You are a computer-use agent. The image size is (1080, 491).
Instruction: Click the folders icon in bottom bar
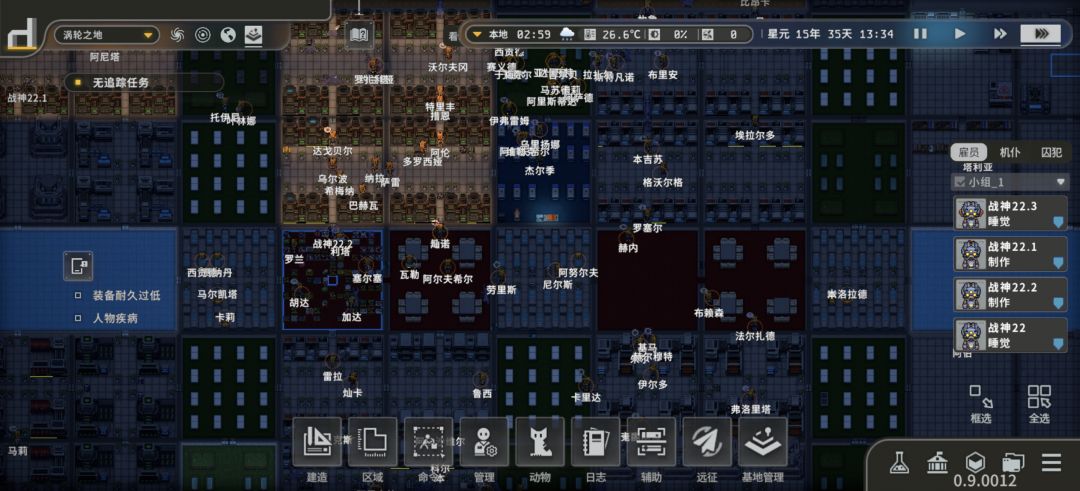pyautogui.click(x=1013, y=462)
